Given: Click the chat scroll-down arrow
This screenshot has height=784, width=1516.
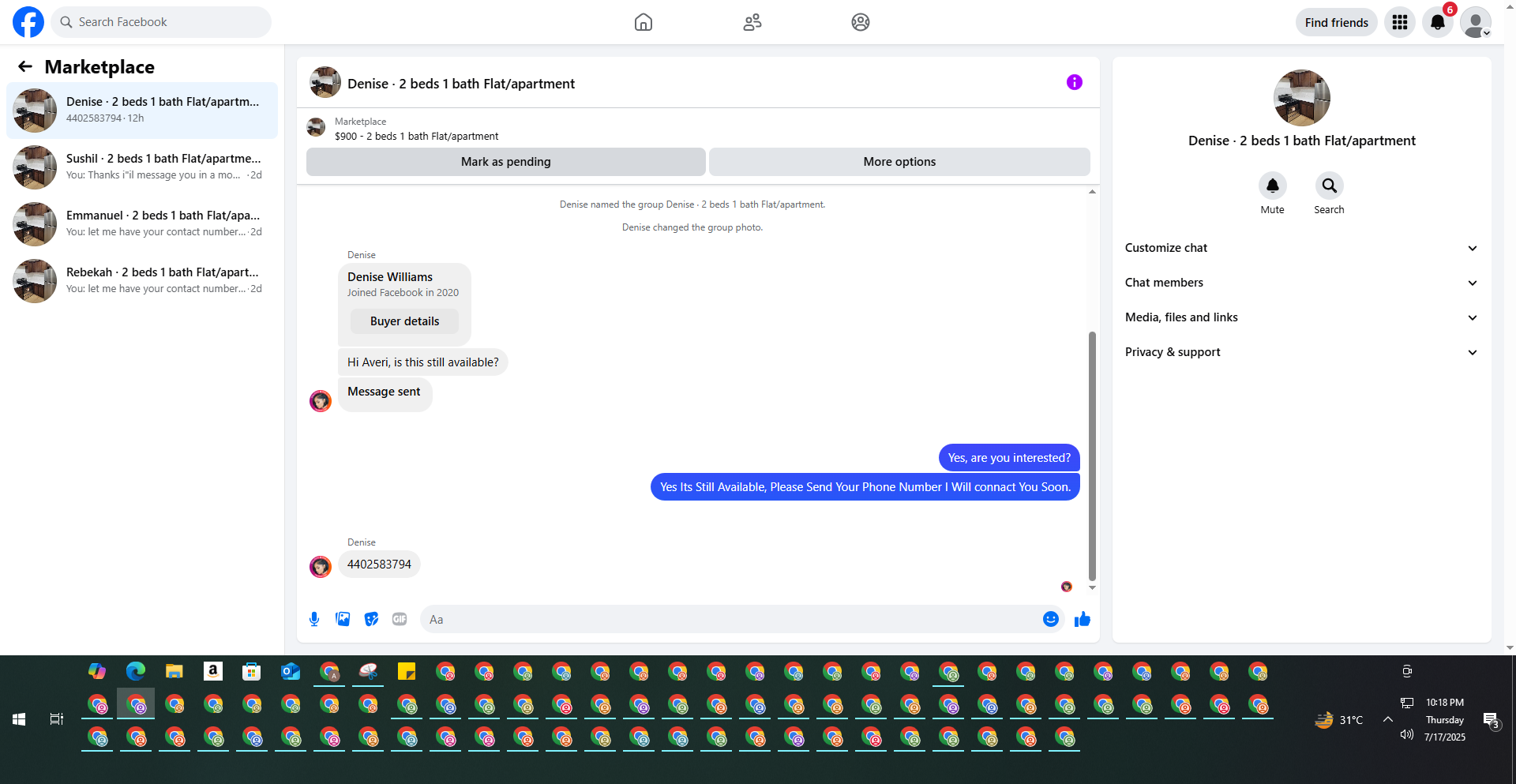Looking at the screenshot, I should pos(1092,587).
